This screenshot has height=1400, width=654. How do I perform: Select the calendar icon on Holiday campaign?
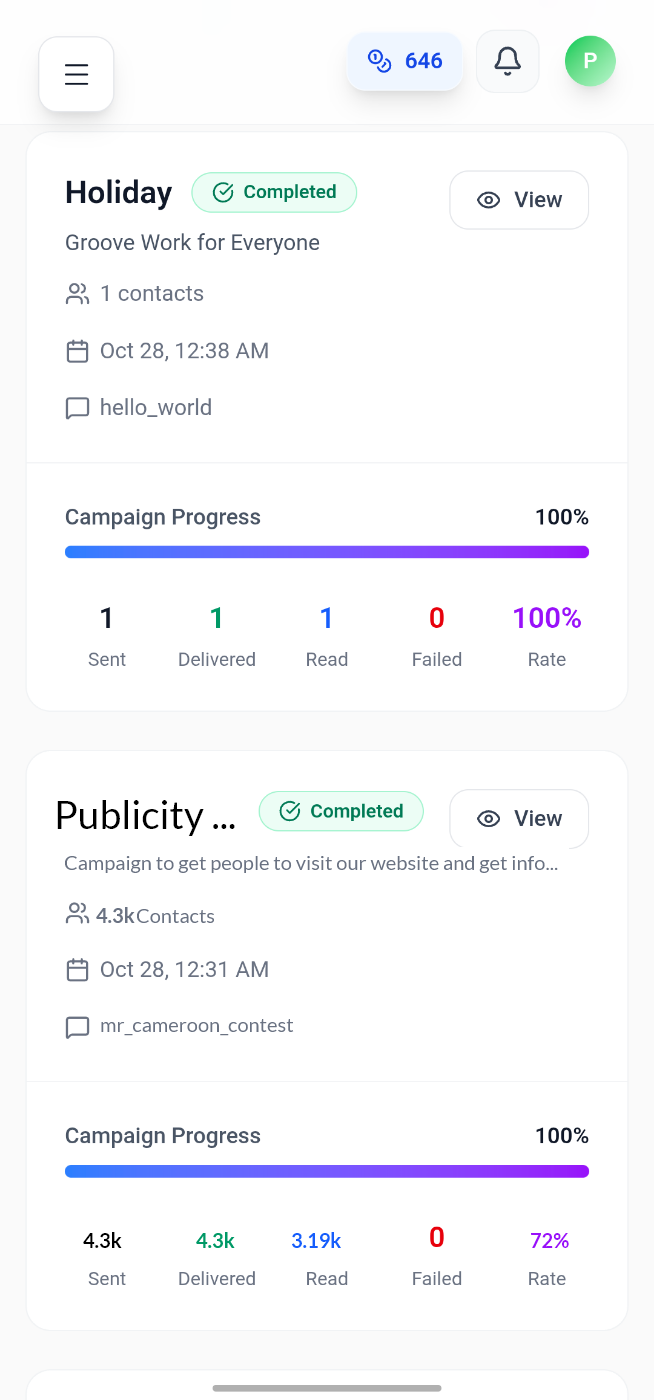[x=78, y=350]
